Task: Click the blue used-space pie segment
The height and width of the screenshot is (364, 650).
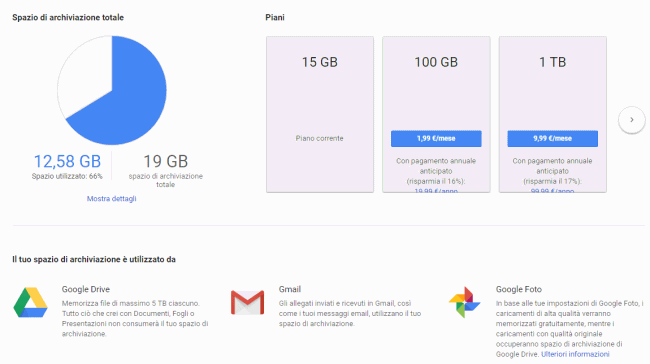Action: 133,99
